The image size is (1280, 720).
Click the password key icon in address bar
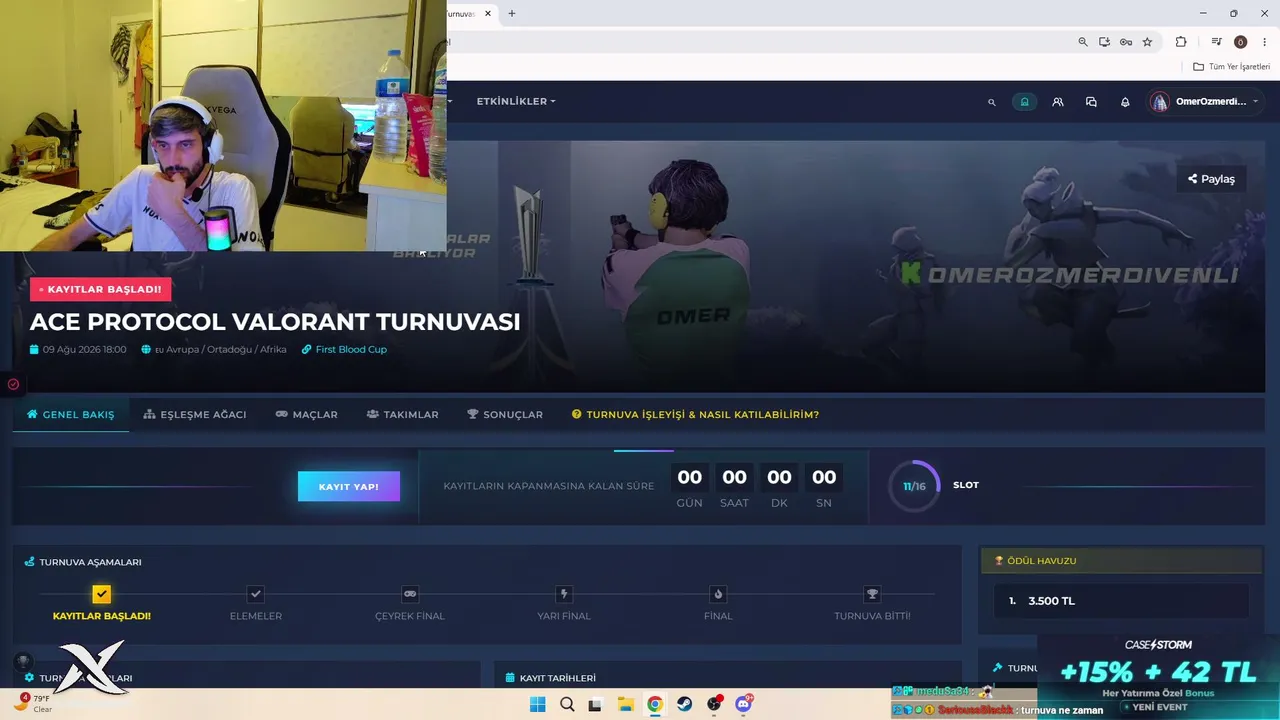1126,42
